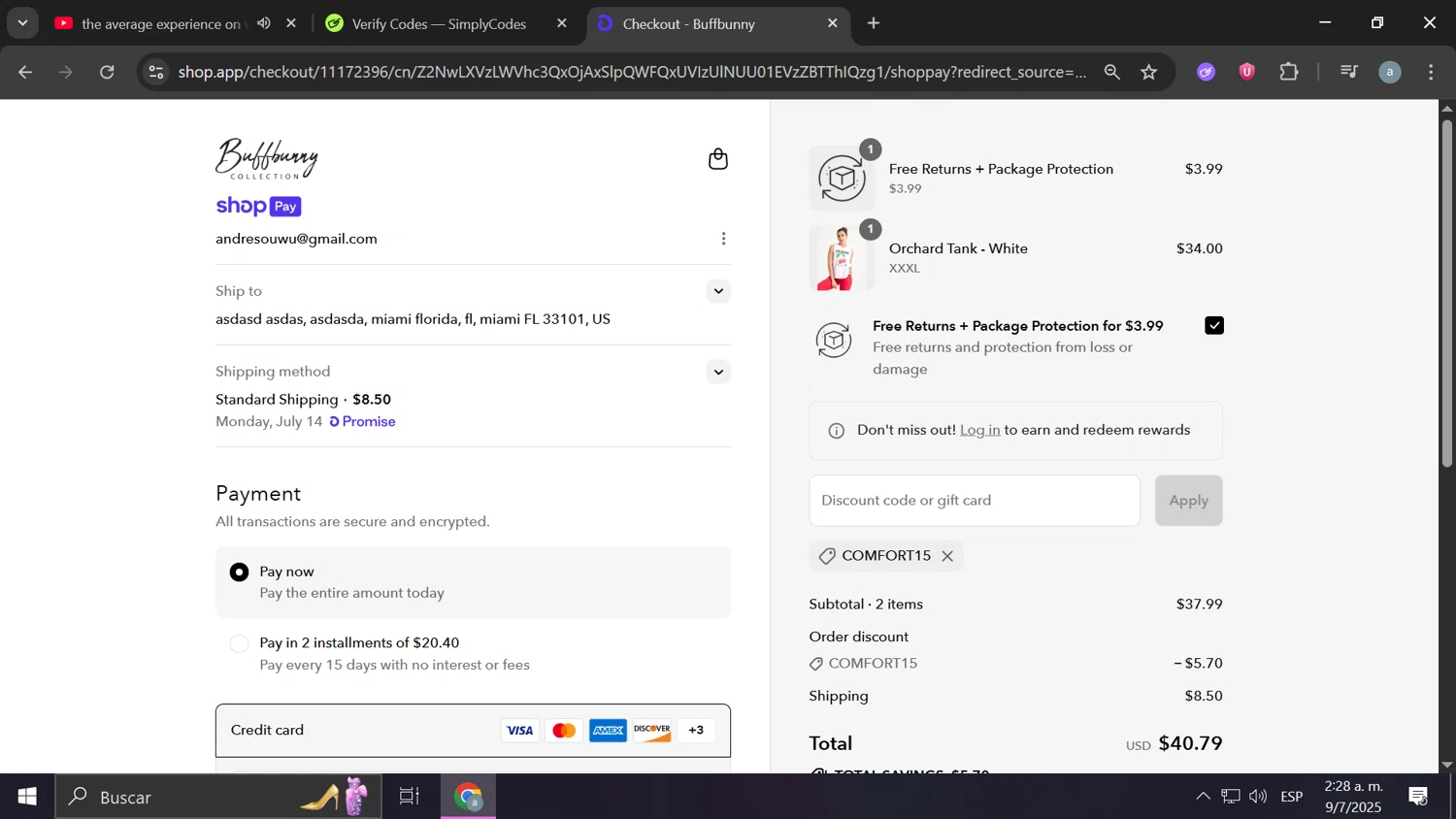Open Task View on the taskbar
Screen dimensions: 1456x819
point(410,797)
